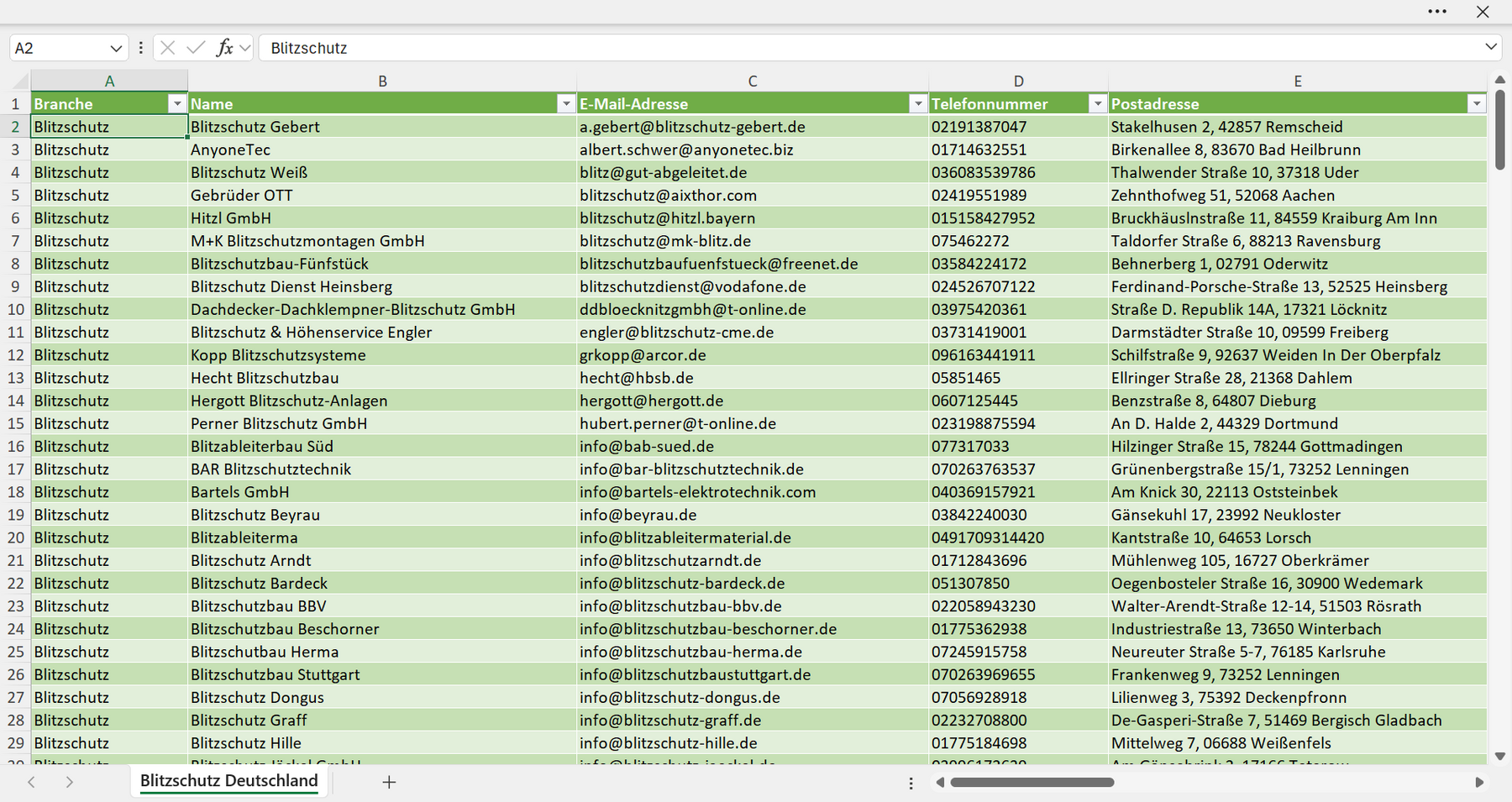Image resolution: width=1512 pixels, height=802 pixels.
Task: Open the Name Box dropdown arrow
Action: [x=116, y=49]
